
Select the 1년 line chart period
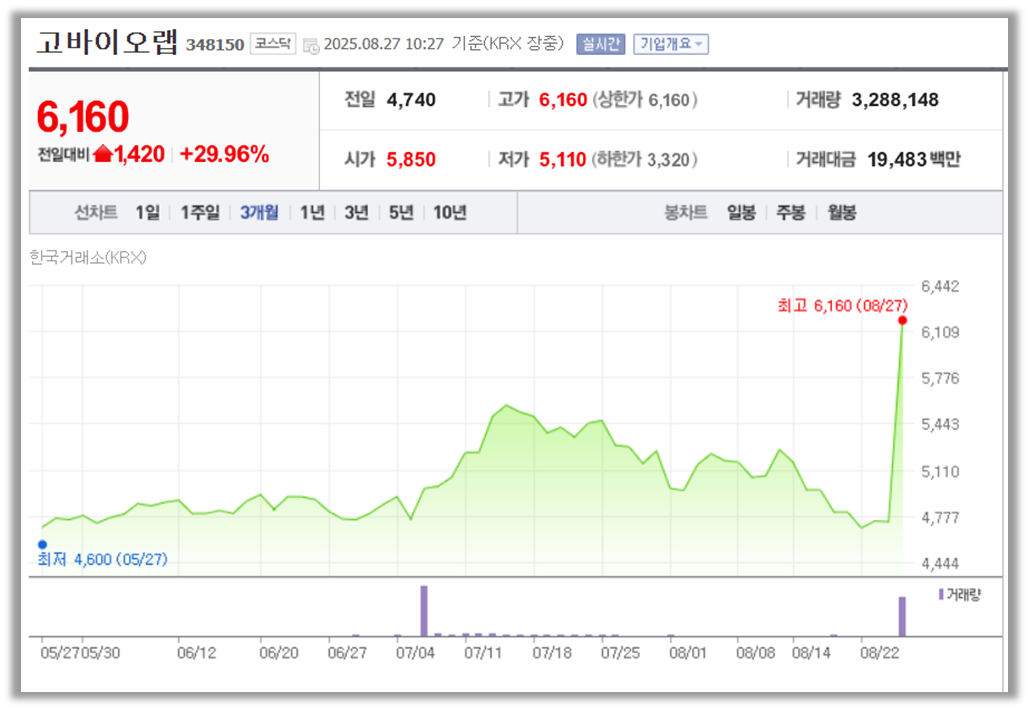coord(312,213)
